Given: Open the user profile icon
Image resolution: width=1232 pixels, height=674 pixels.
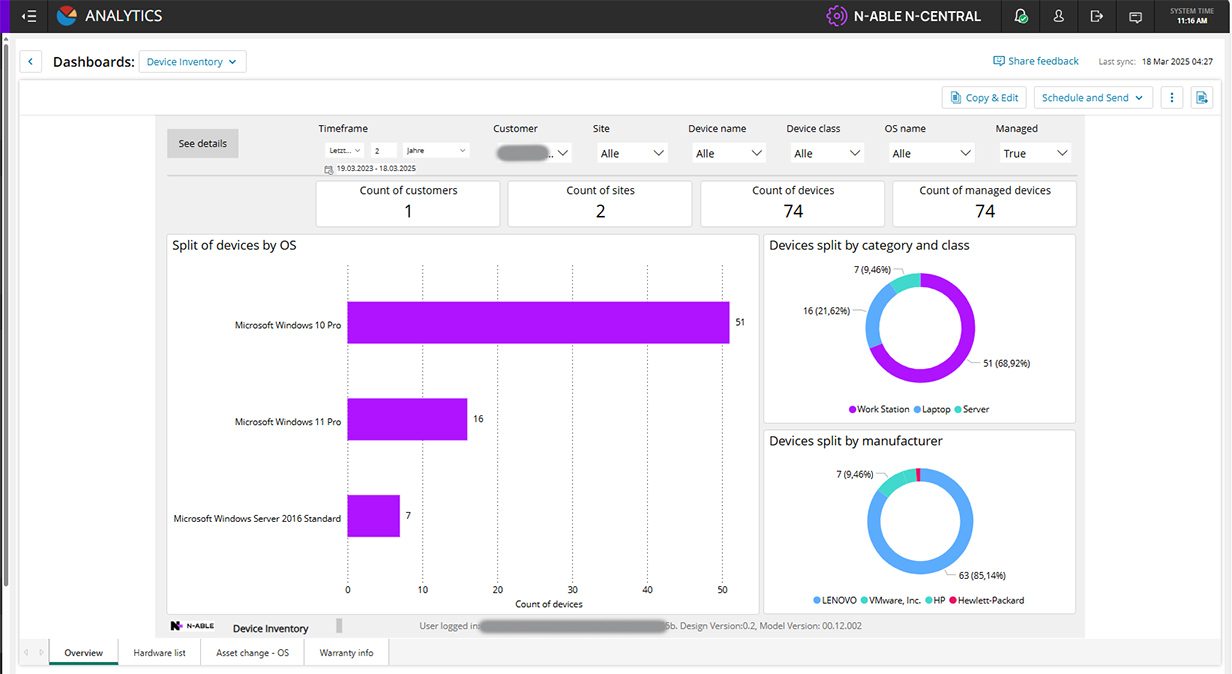Looking at the screenshot, I should pos(1058,16).
